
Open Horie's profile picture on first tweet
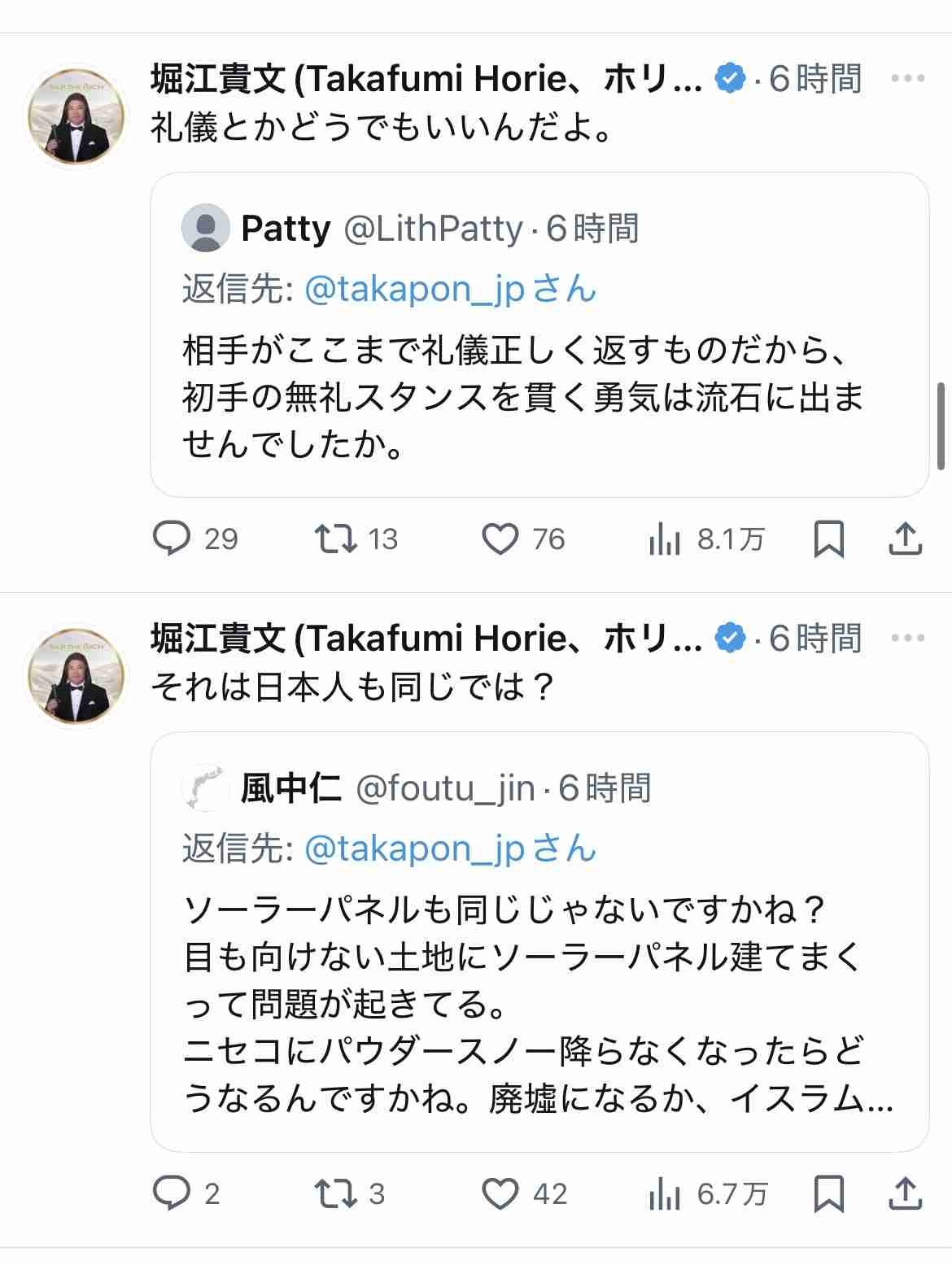click(76, 116)
